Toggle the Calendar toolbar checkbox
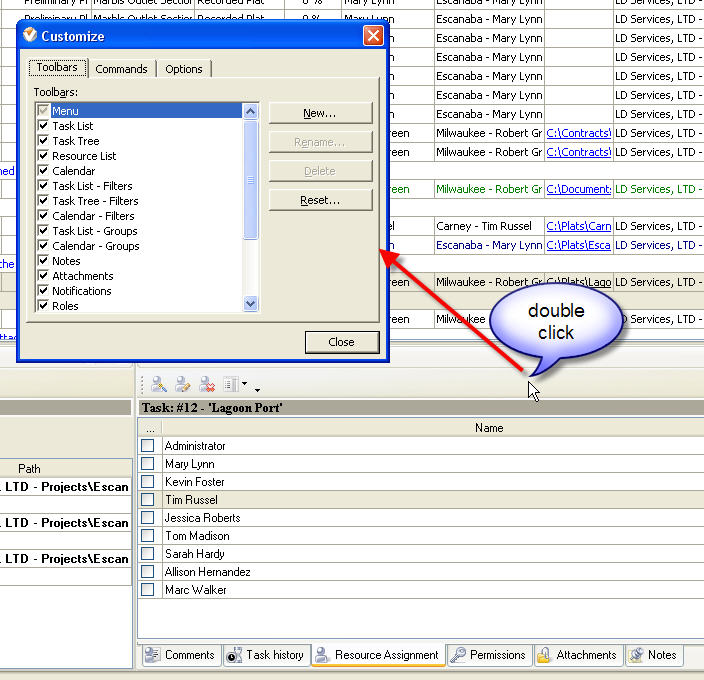The width and height of the screenshot is (704, 680). pyautogui.click(x=43, y=171)
